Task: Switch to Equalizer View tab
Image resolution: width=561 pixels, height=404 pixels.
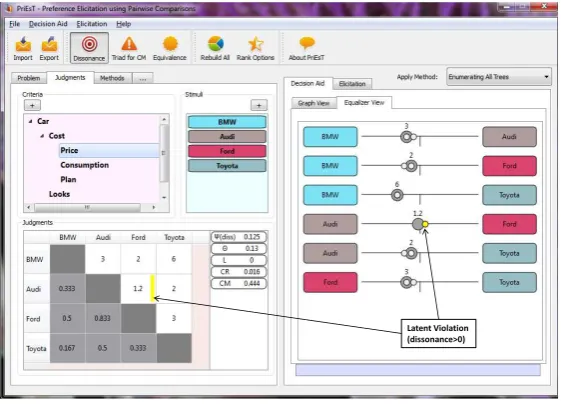Action: point(364,103)
